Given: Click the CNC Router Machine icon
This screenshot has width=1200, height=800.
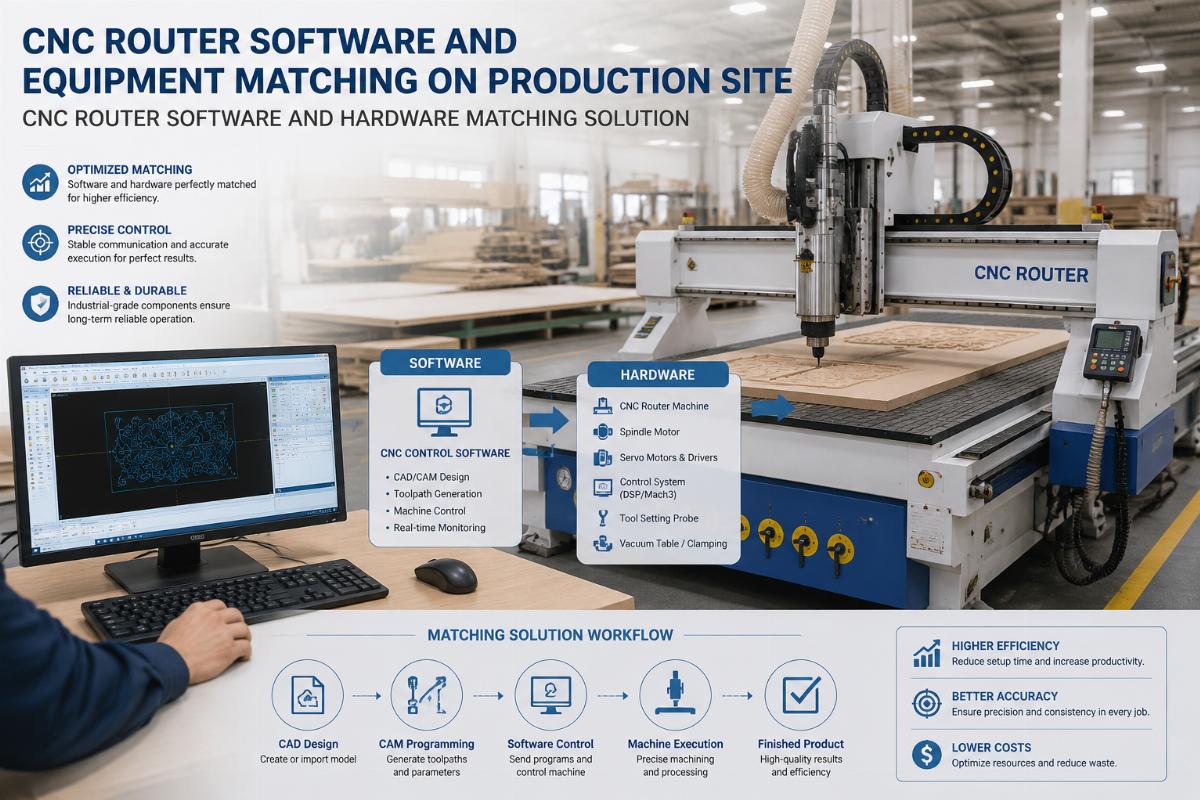Looking at the screenshot, I should 601,406.
